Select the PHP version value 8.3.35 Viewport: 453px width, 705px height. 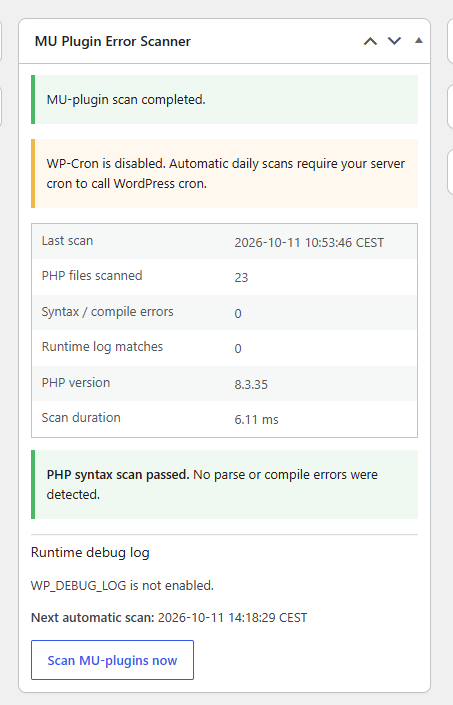(251, 385)
